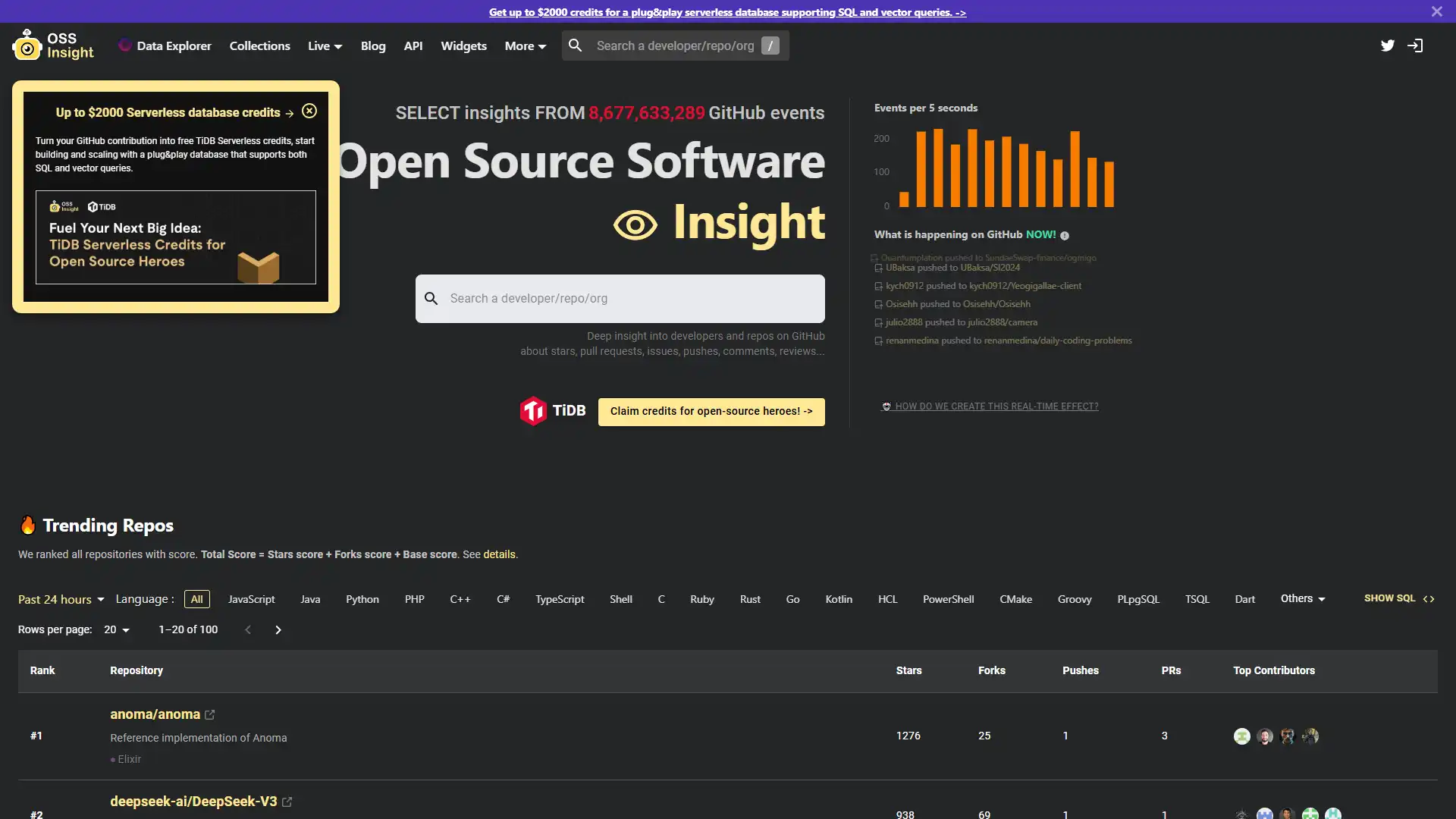1456x819 pixels.
Task: Click the navbar search magnifier icon
Action: coord(576,45)
